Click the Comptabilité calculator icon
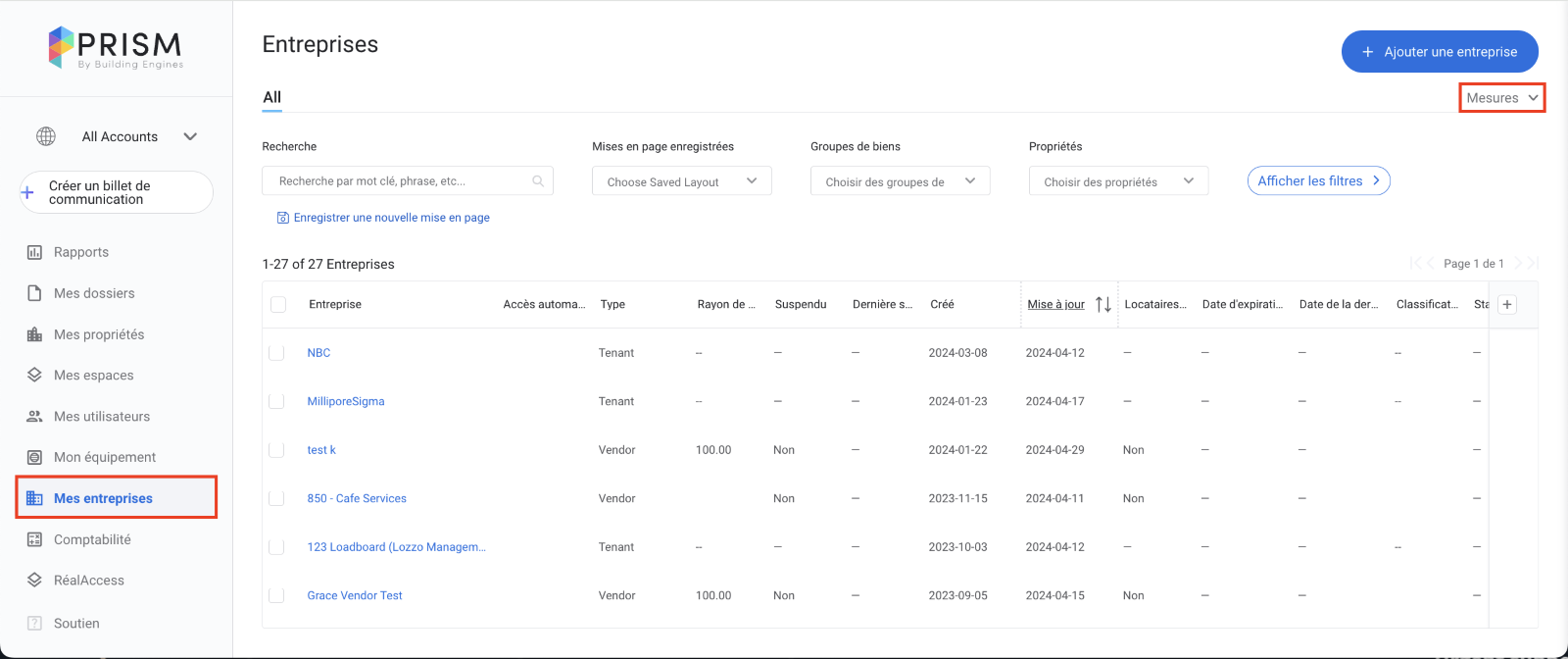 coord(34,539)
